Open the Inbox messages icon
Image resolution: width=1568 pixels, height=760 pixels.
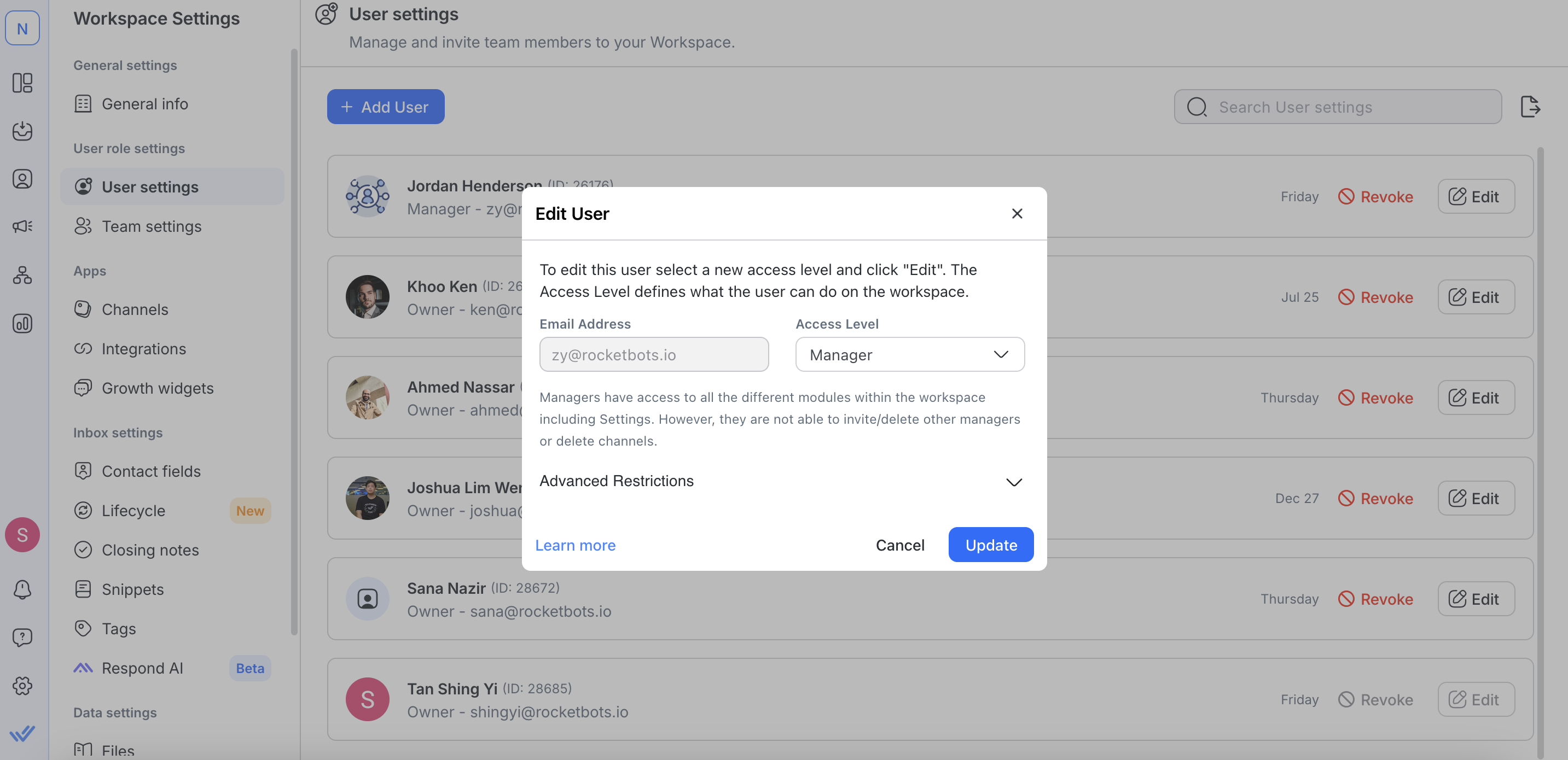[22, 130]
